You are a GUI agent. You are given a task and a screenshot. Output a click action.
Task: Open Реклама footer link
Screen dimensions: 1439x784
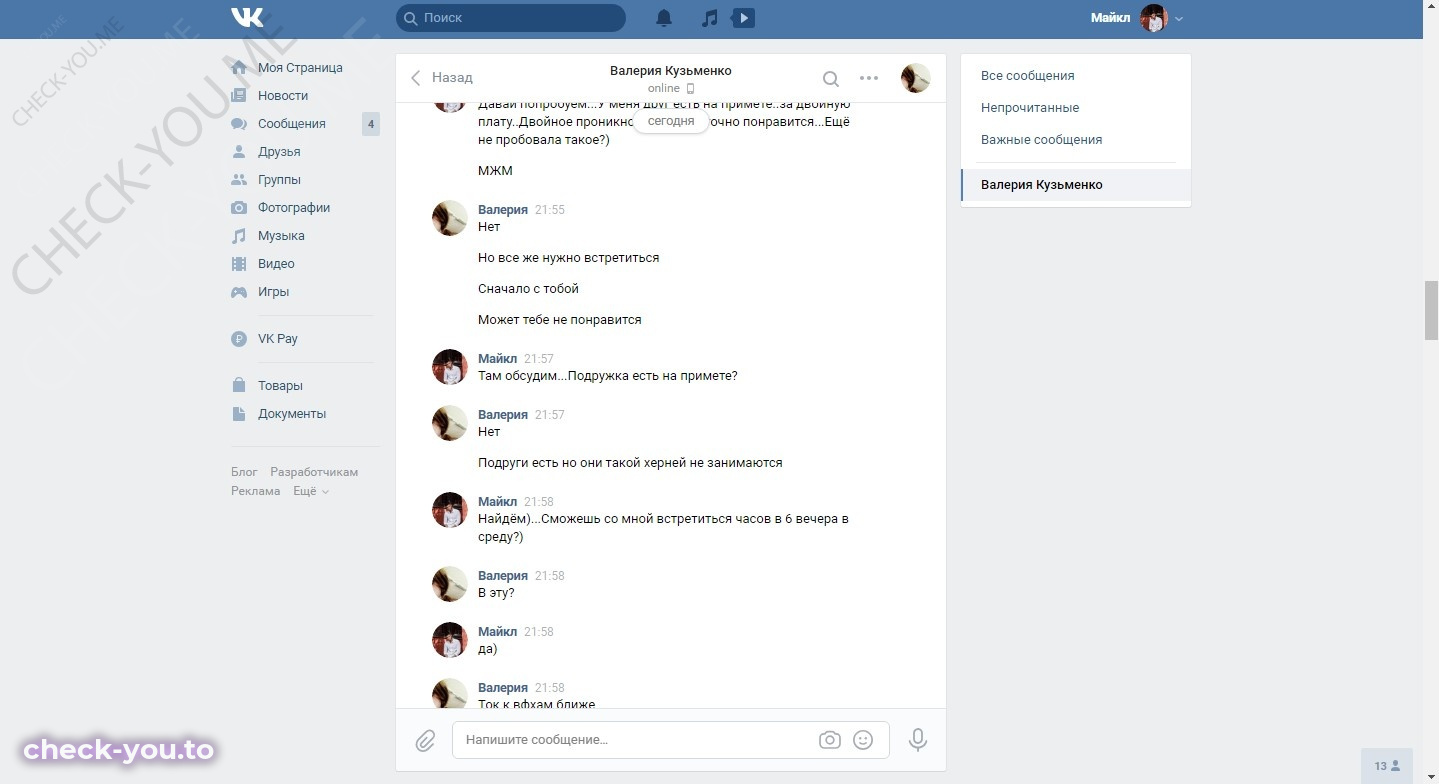pos(256,491)
